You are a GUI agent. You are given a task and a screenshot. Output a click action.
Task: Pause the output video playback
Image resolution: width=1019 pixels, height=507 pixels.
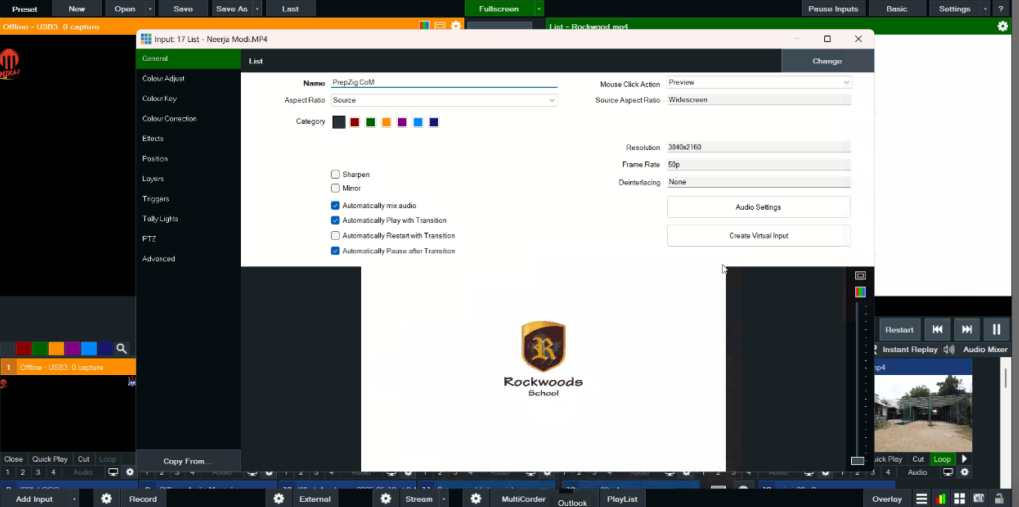coord(996,330)
